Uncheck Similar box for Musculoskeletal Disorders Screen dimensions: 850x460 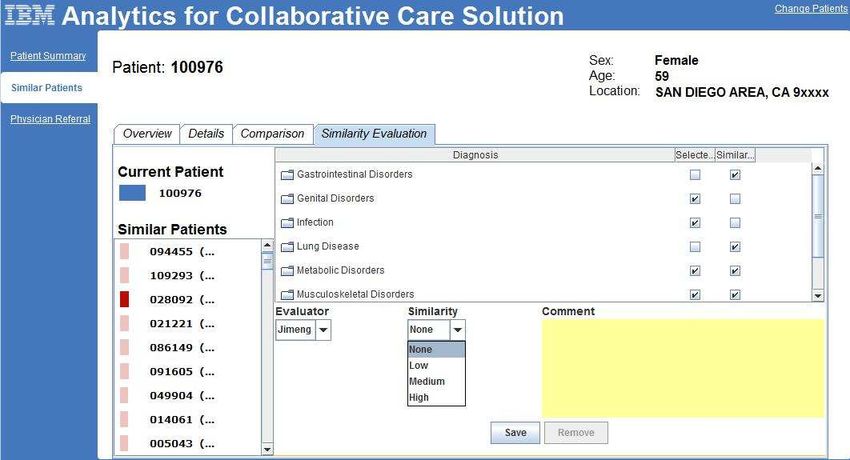pos(735,295)
